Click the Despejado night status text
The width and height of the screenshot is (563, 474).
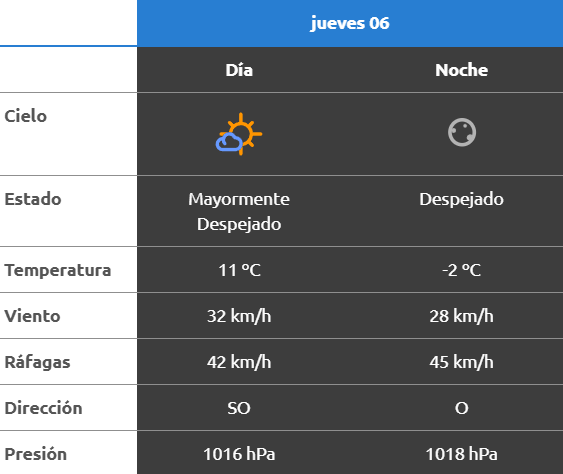pyautogui.click(x=461, y=200)
